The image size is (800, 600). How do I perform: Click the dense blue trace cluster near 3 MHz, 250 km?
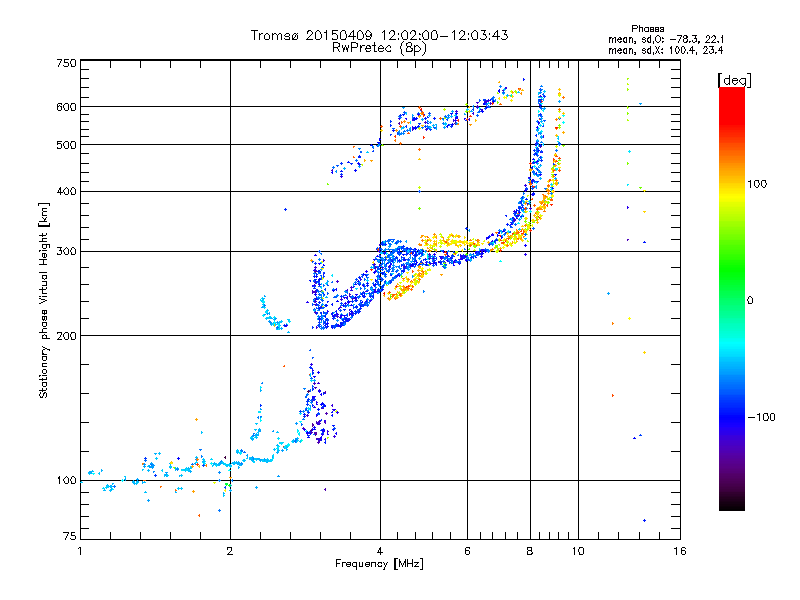[x=320, y=291]
